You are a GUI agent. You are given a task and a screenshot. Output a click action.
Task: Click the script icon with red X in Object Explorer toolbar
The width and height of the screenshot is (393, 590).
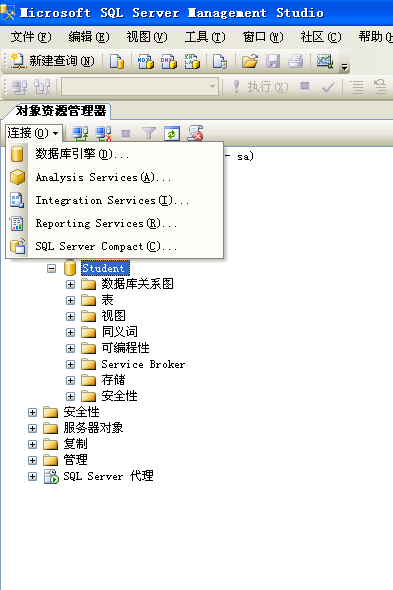(x=195, y=133)
